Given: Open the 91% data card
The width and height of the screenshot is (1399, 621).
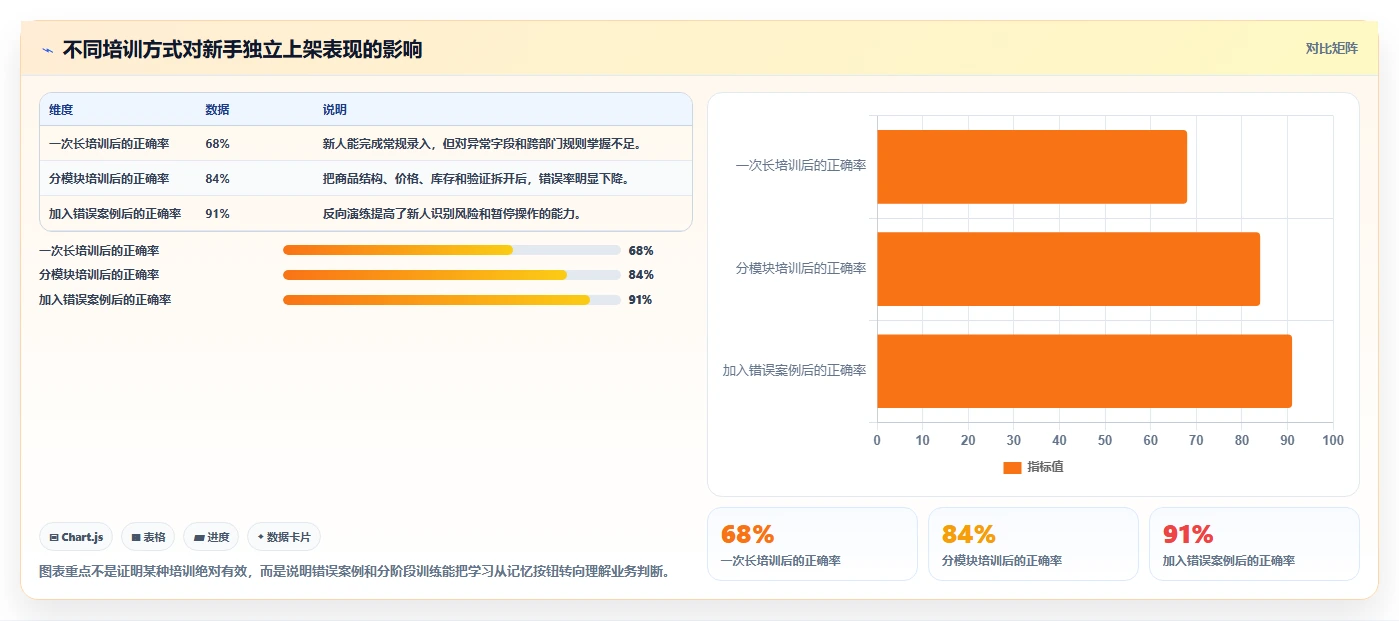Looking at the screenshot, I should pyautogui.click(x=1254, y=544).
